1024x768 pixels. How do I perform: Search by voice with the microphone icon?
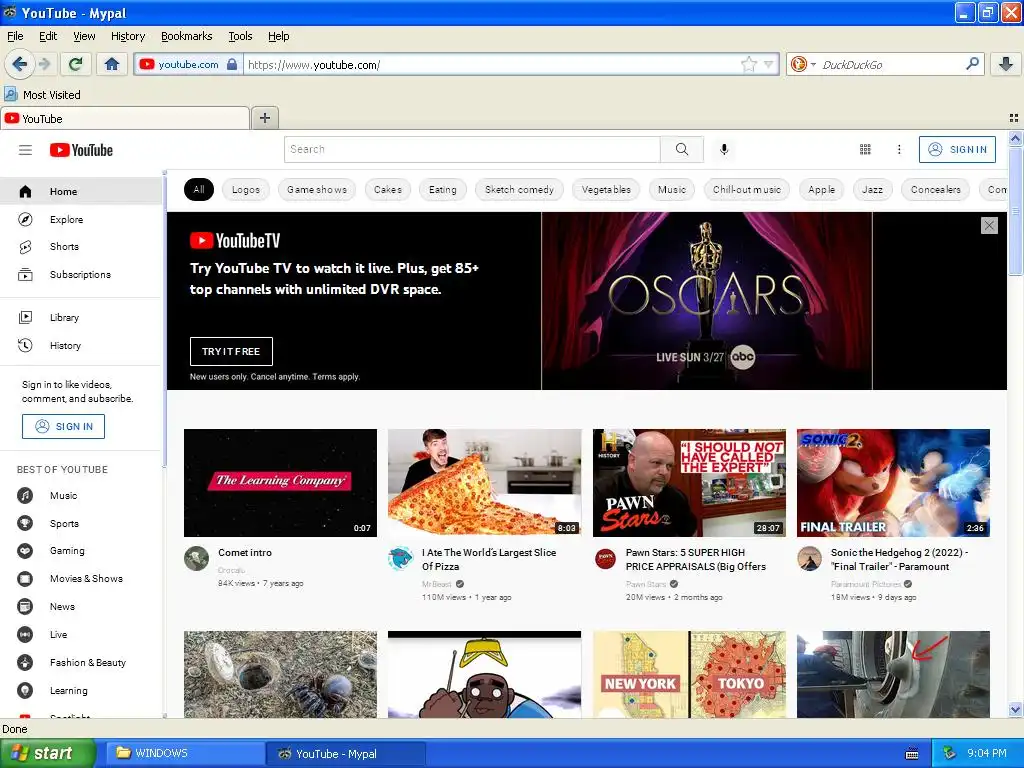(724, 150)
